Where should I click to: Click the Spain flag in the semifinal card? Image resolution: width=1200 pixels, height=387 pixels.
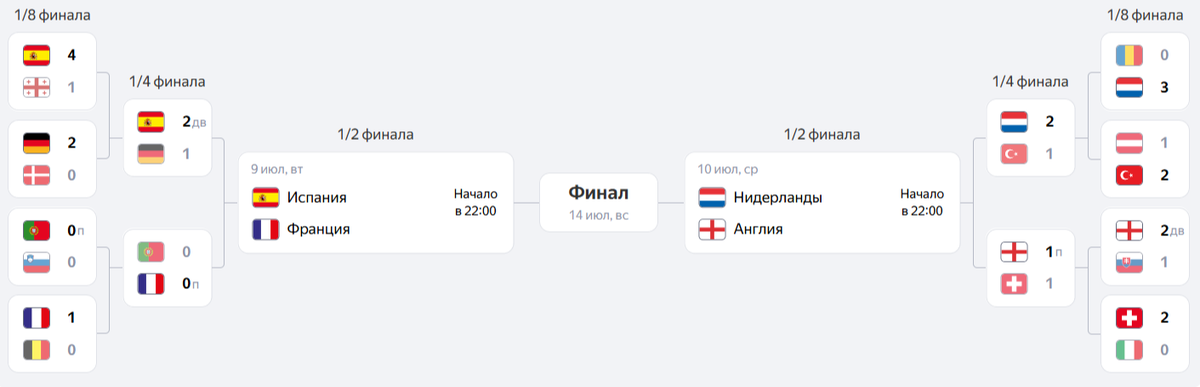click(265, 197)
